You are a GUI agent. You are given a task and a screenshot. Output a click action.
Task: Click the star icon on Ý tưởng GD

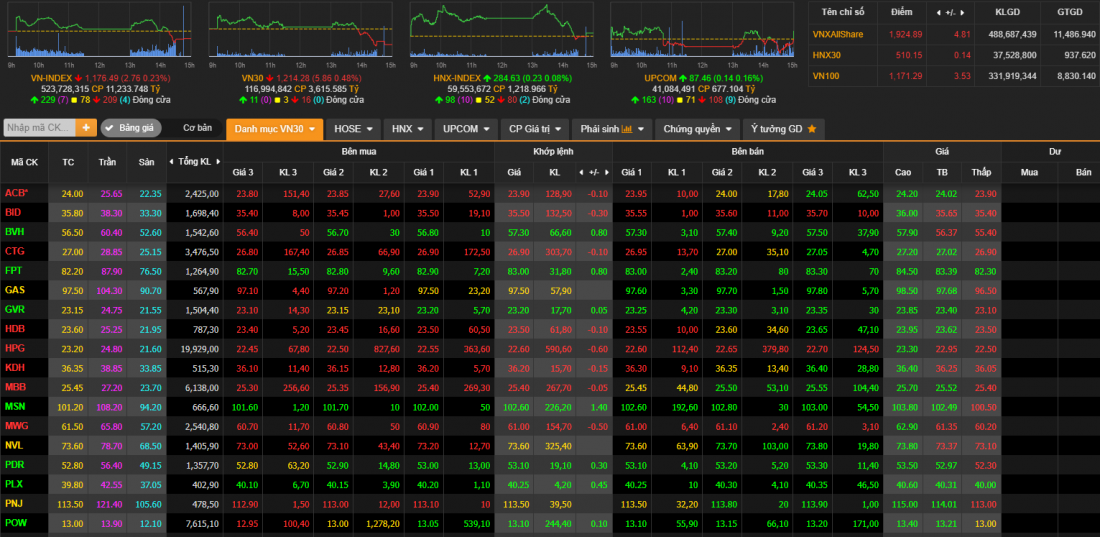click(x=812, y=129)
